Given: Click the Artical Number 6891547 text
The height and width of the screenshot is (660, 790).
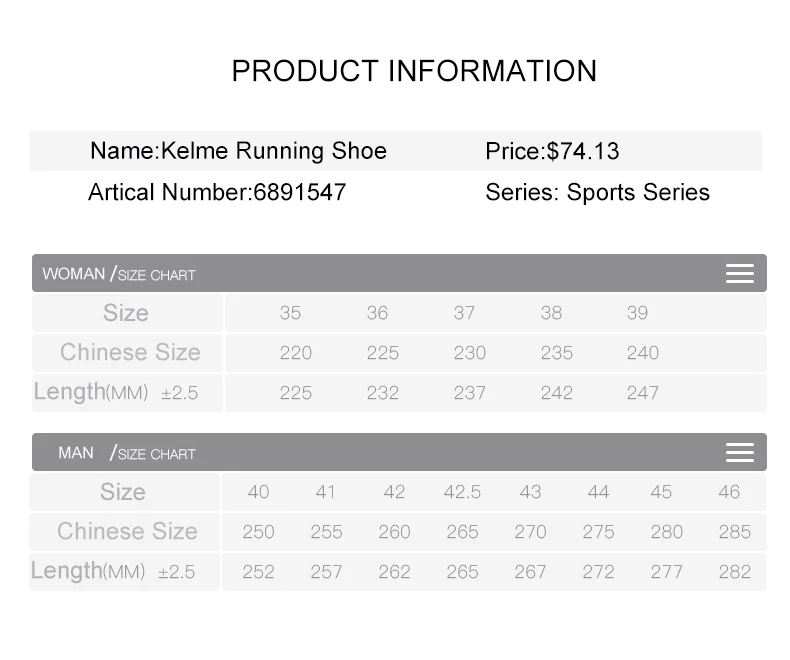Looking at the screenshot, I should pos(217,192).
